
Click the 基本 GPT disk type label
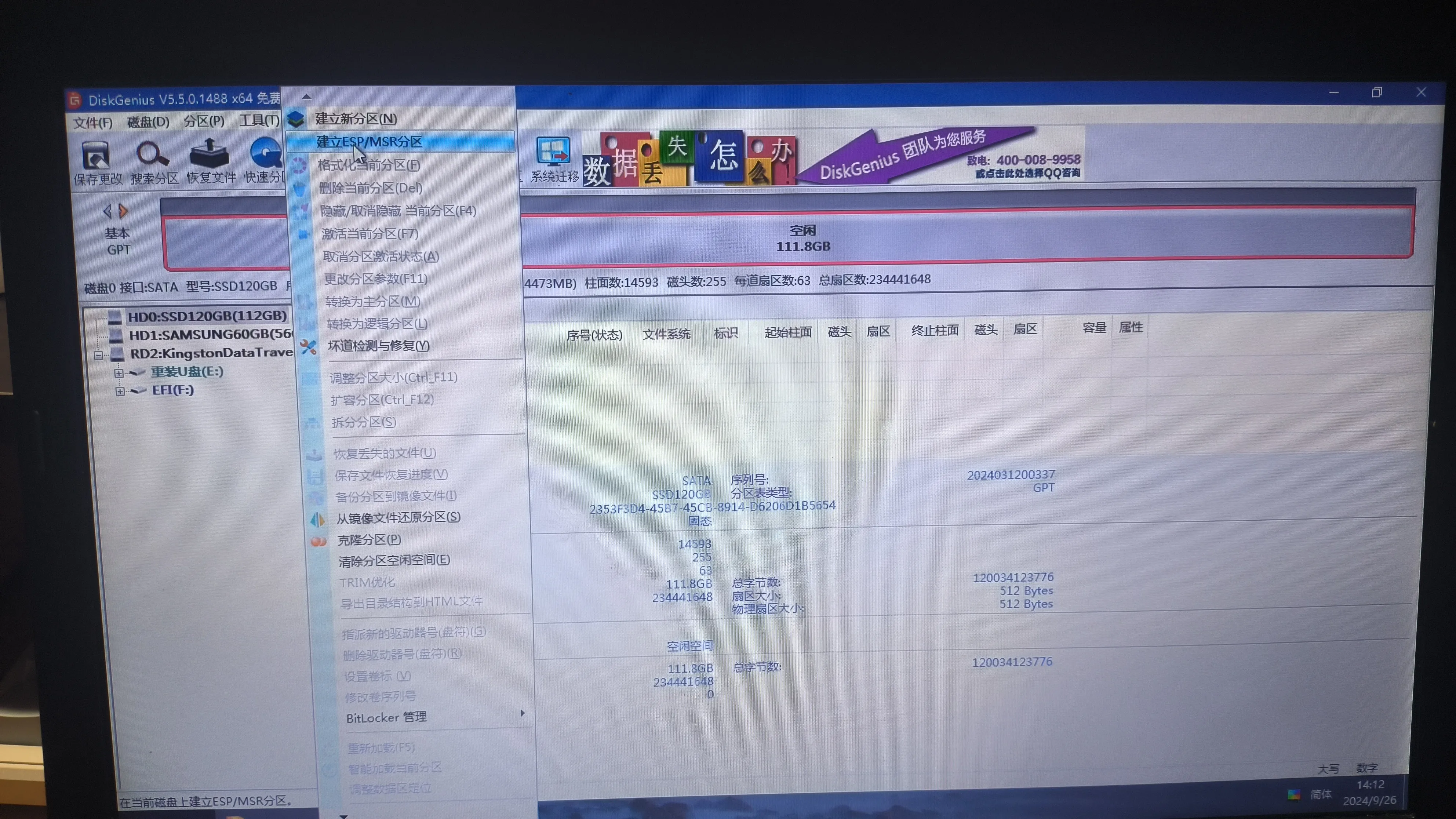click(x=117, y=241)
